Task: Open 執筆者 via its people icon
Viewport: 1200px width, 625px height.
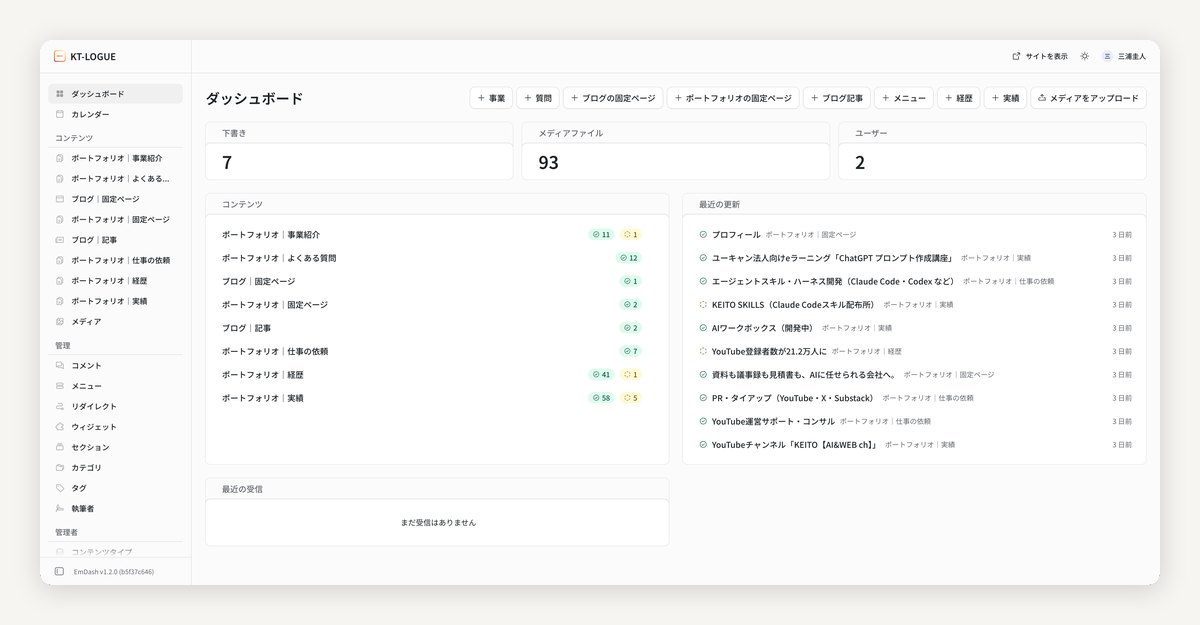Action: (x=60, y=509)
